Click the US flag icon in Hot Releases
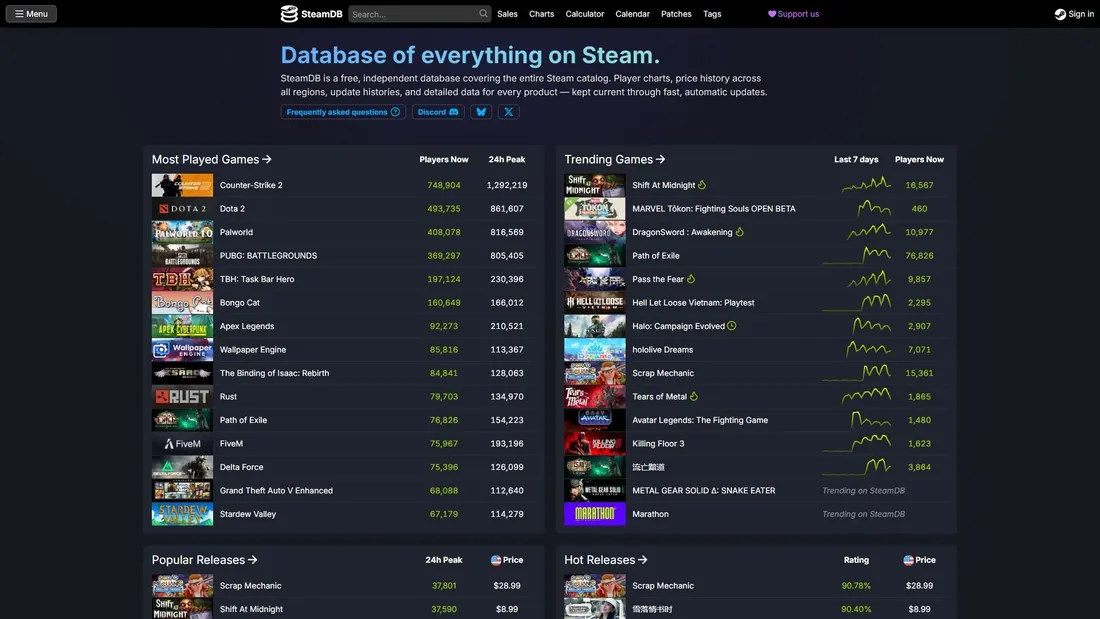 tap(908, 560)
